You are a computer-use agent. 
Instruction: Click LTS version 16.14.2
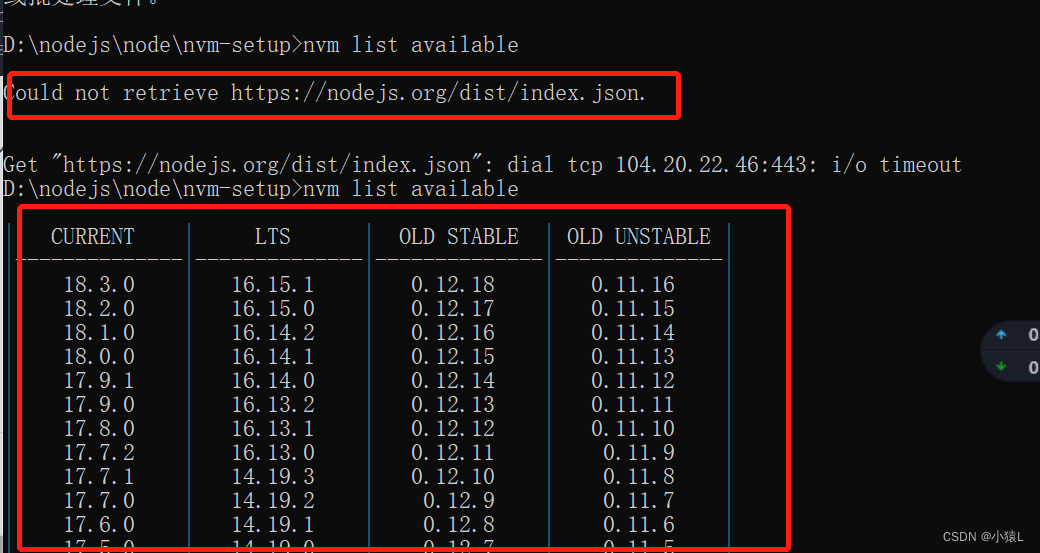point(273,332)
